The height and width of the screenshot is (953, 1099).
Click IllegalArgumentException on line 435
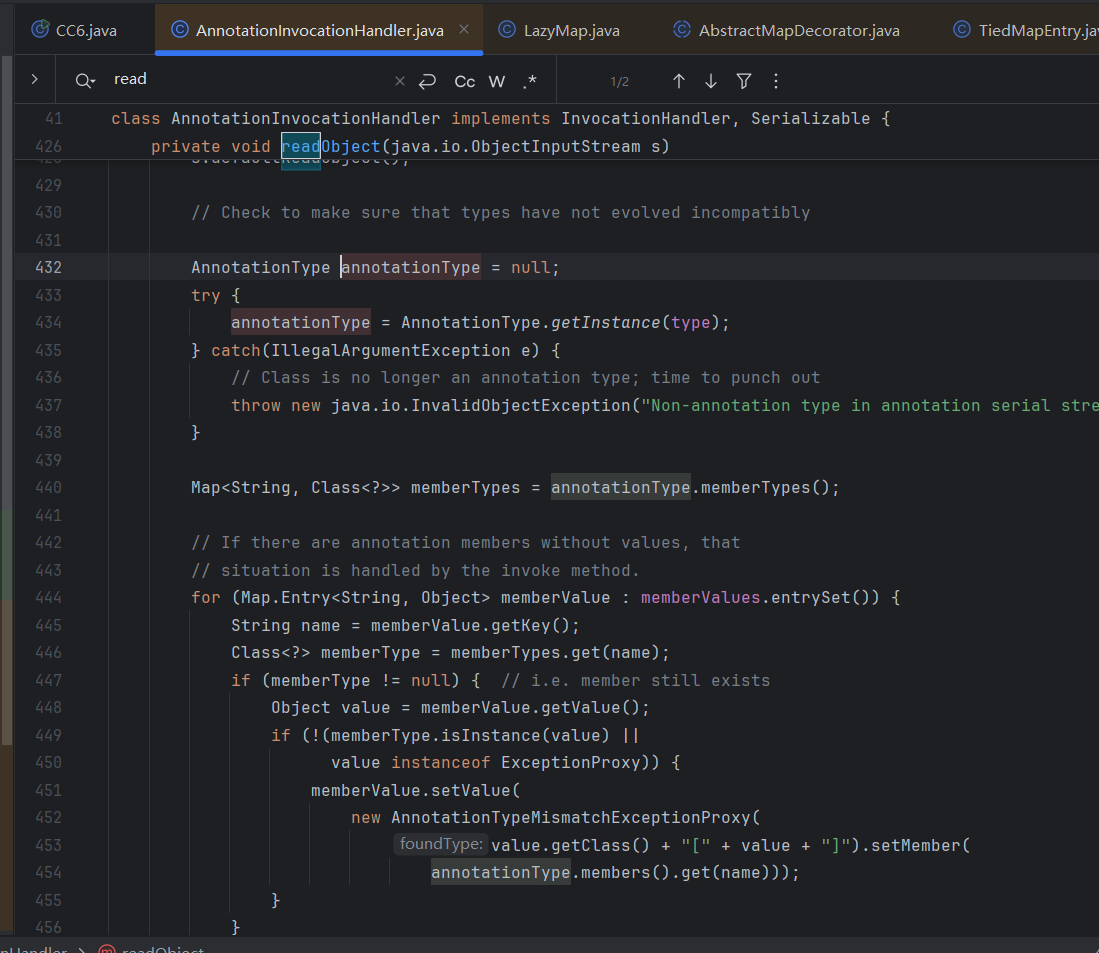(390, 350)
